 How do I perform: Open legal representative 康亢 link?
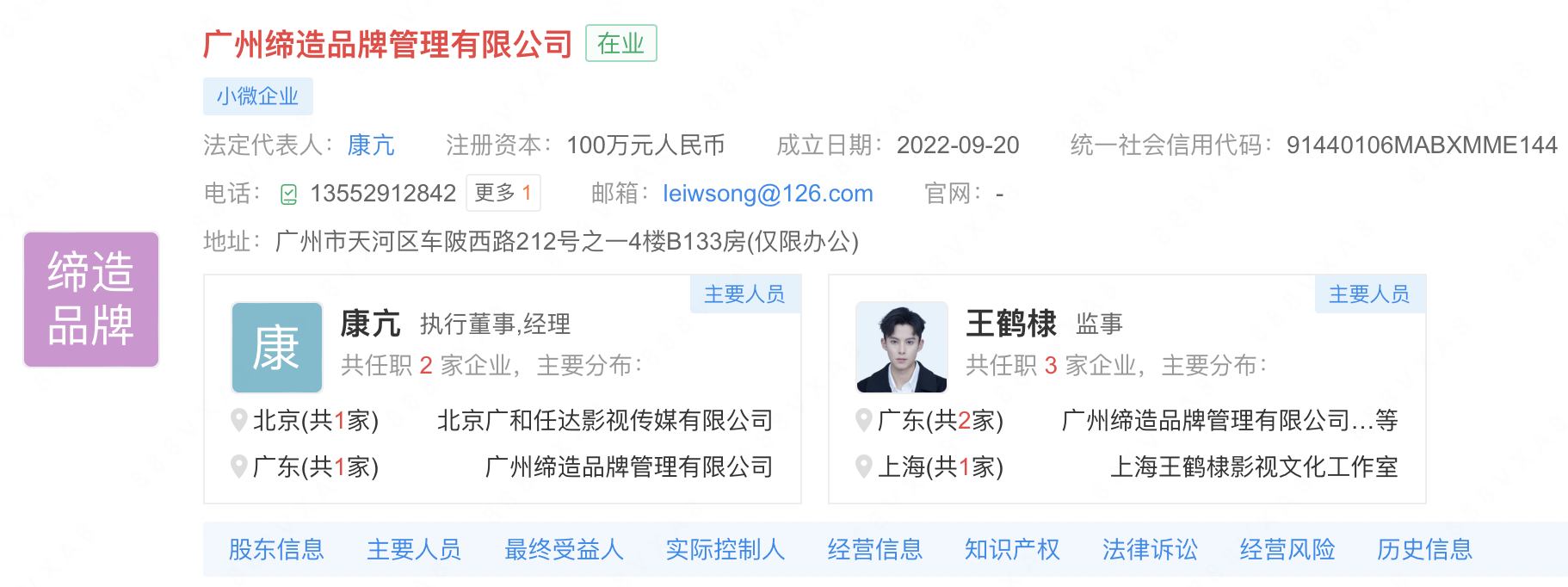click(x=371, y=145)
